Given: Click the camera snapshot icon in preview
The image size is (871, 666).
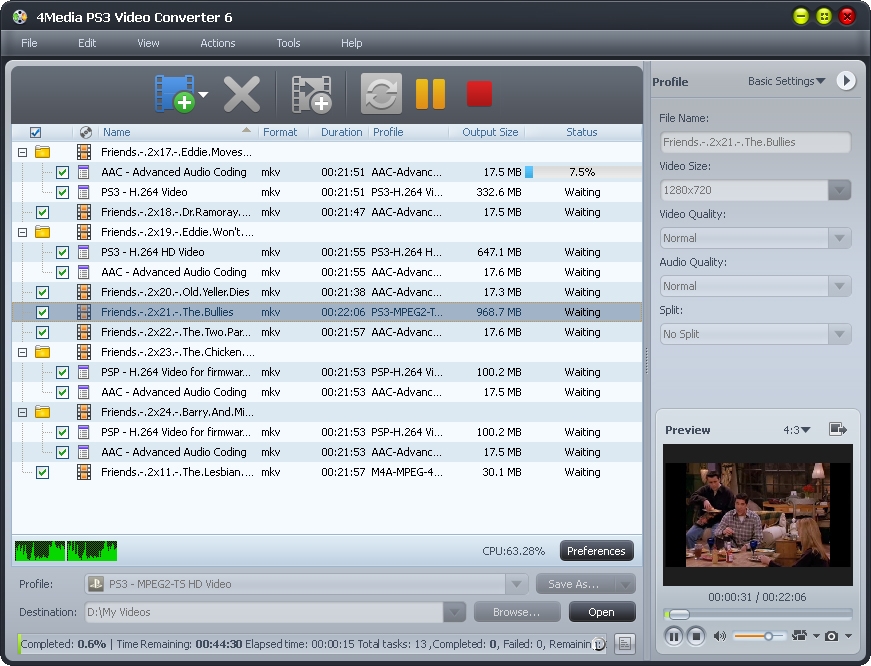Looking at the screenshot, I should click(x=832, y=636).
